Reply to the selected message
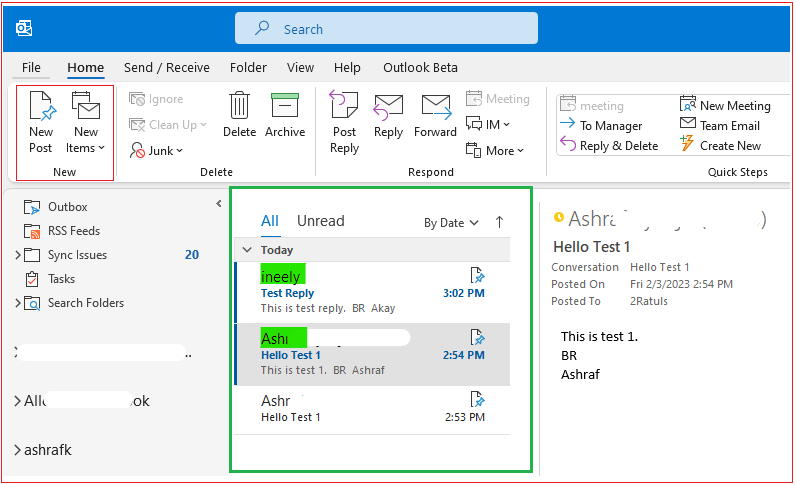 388,116
